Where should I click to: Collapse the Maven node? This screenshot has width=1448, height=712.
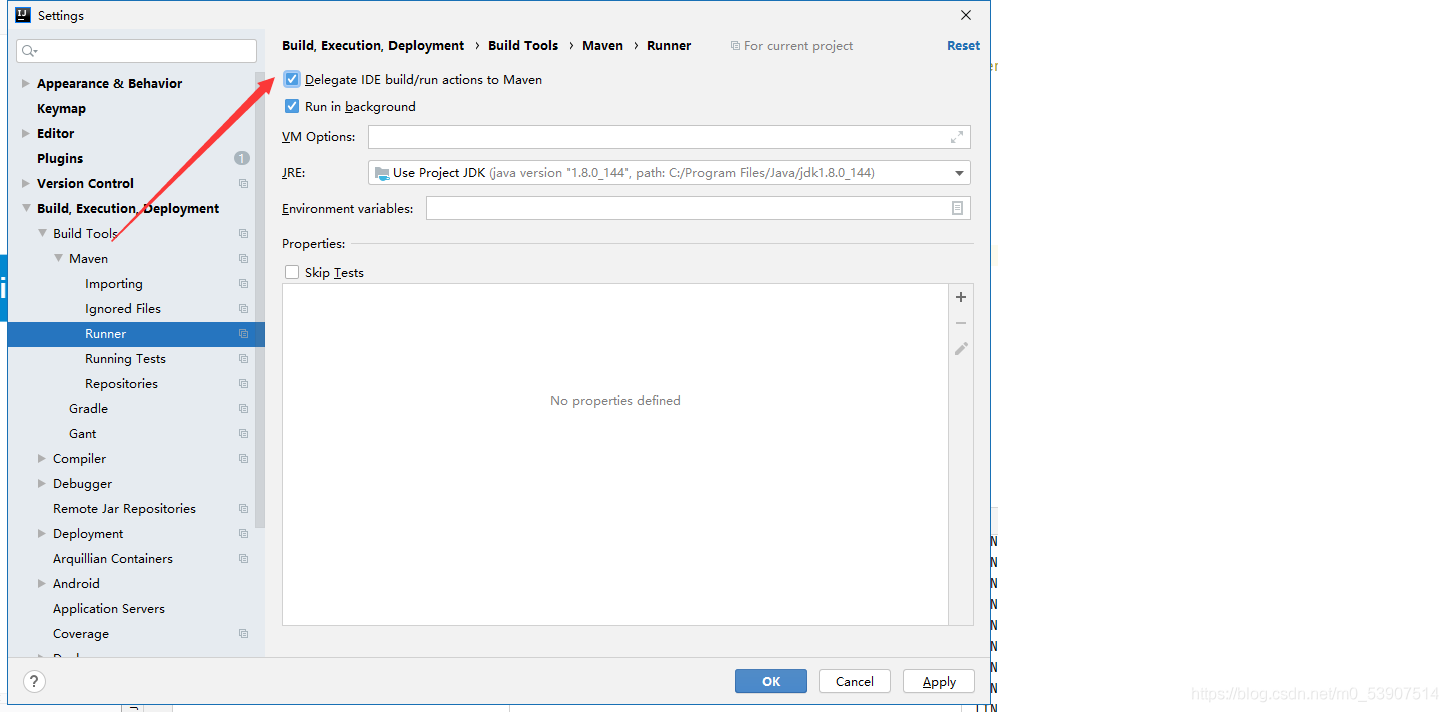[x=58, y=259]
